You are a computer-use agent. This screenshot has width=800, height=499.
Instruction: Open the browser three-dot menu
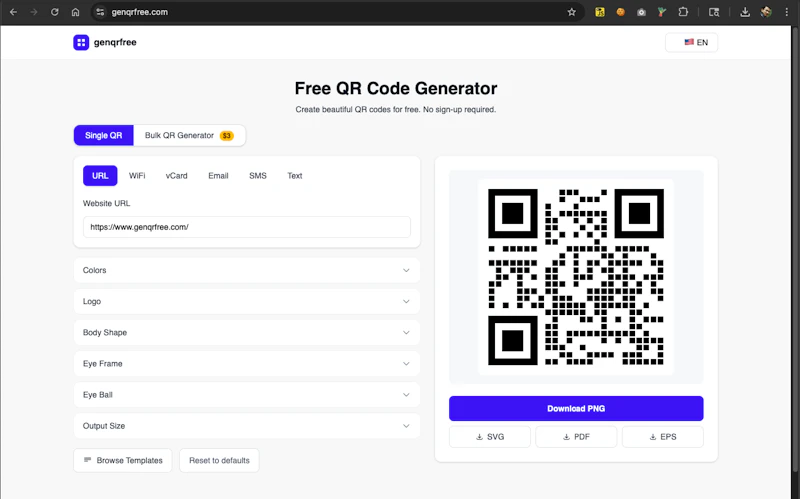(x=786, y=12)
